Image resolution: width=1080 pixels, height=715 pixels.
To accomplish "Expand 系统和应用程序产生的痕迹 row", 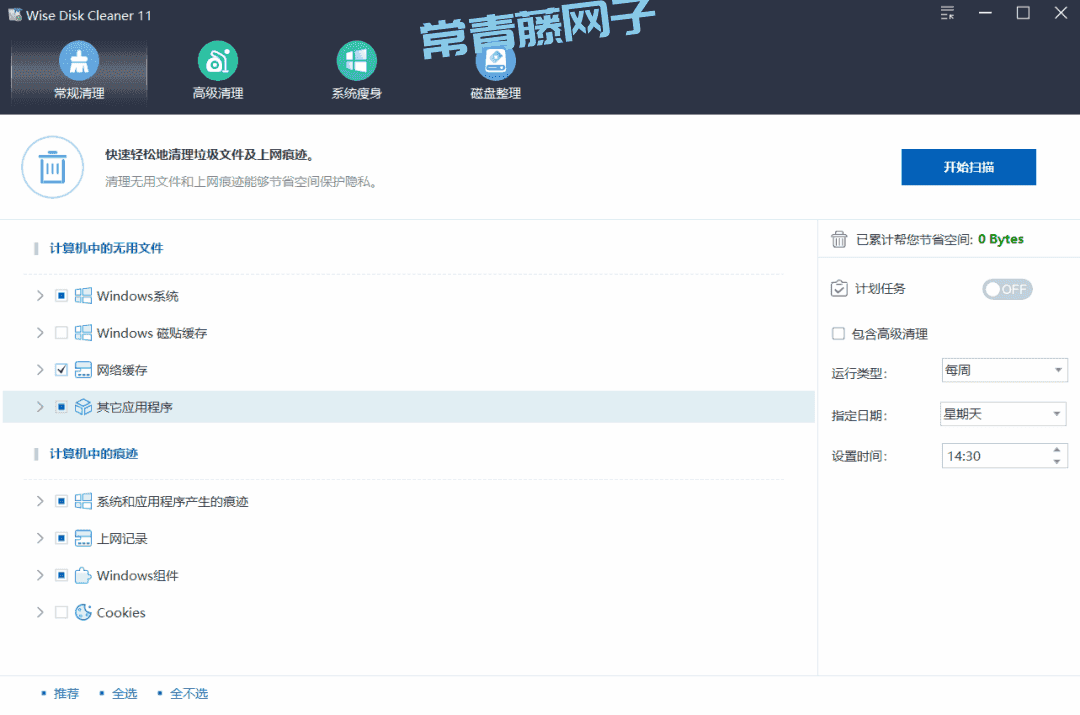I will [x=40, y=501].
